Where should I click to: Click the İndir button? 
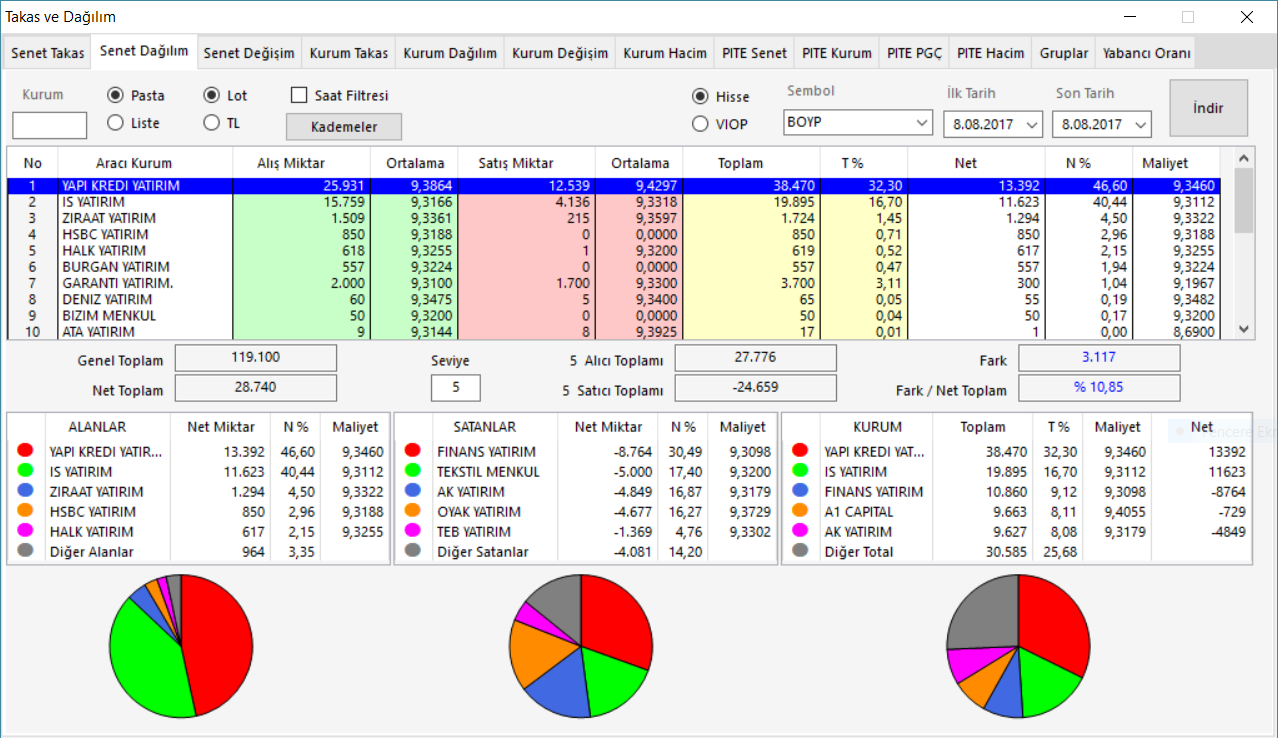tap(1208, 108)
